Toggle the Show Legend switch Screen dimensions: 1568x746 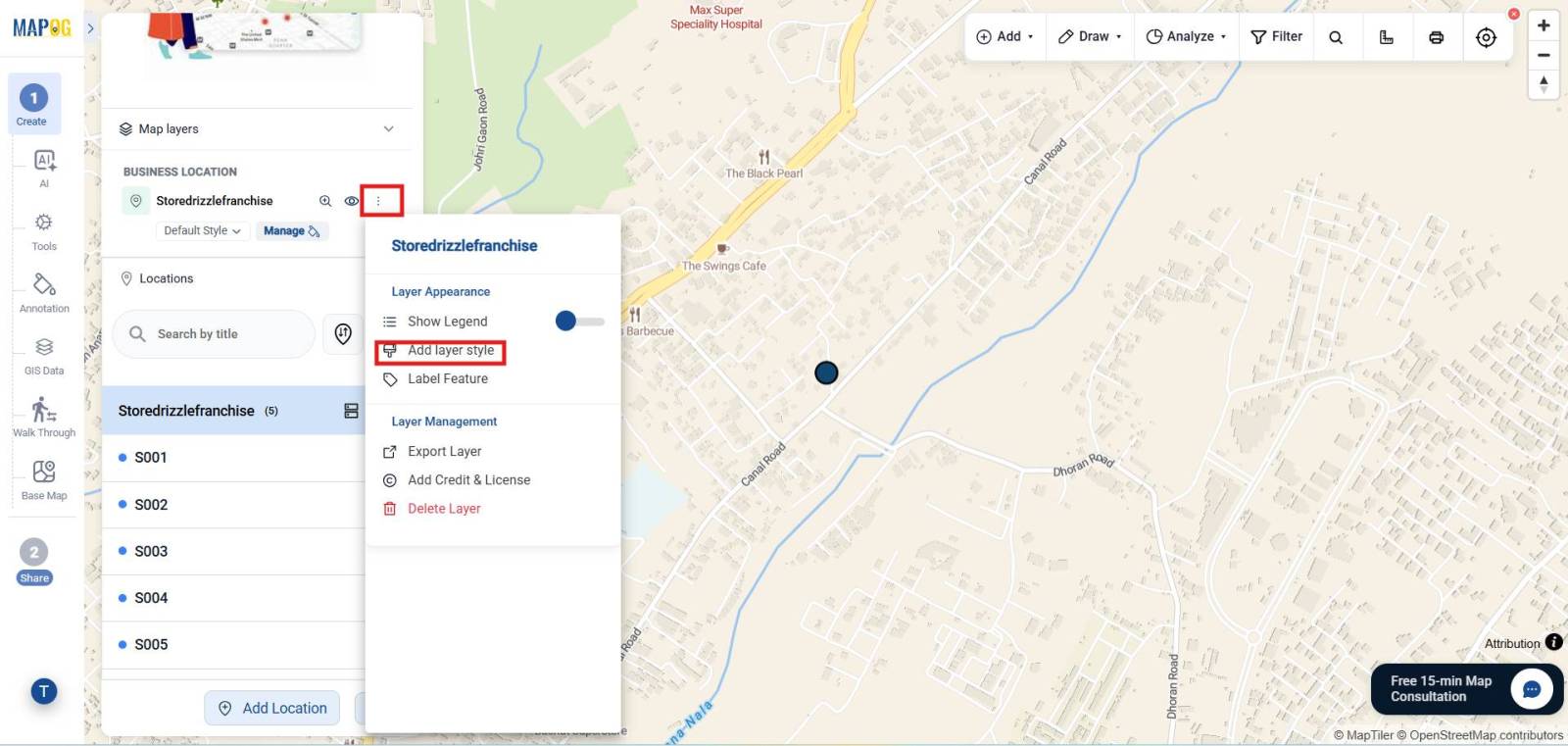tap(579, 321)
